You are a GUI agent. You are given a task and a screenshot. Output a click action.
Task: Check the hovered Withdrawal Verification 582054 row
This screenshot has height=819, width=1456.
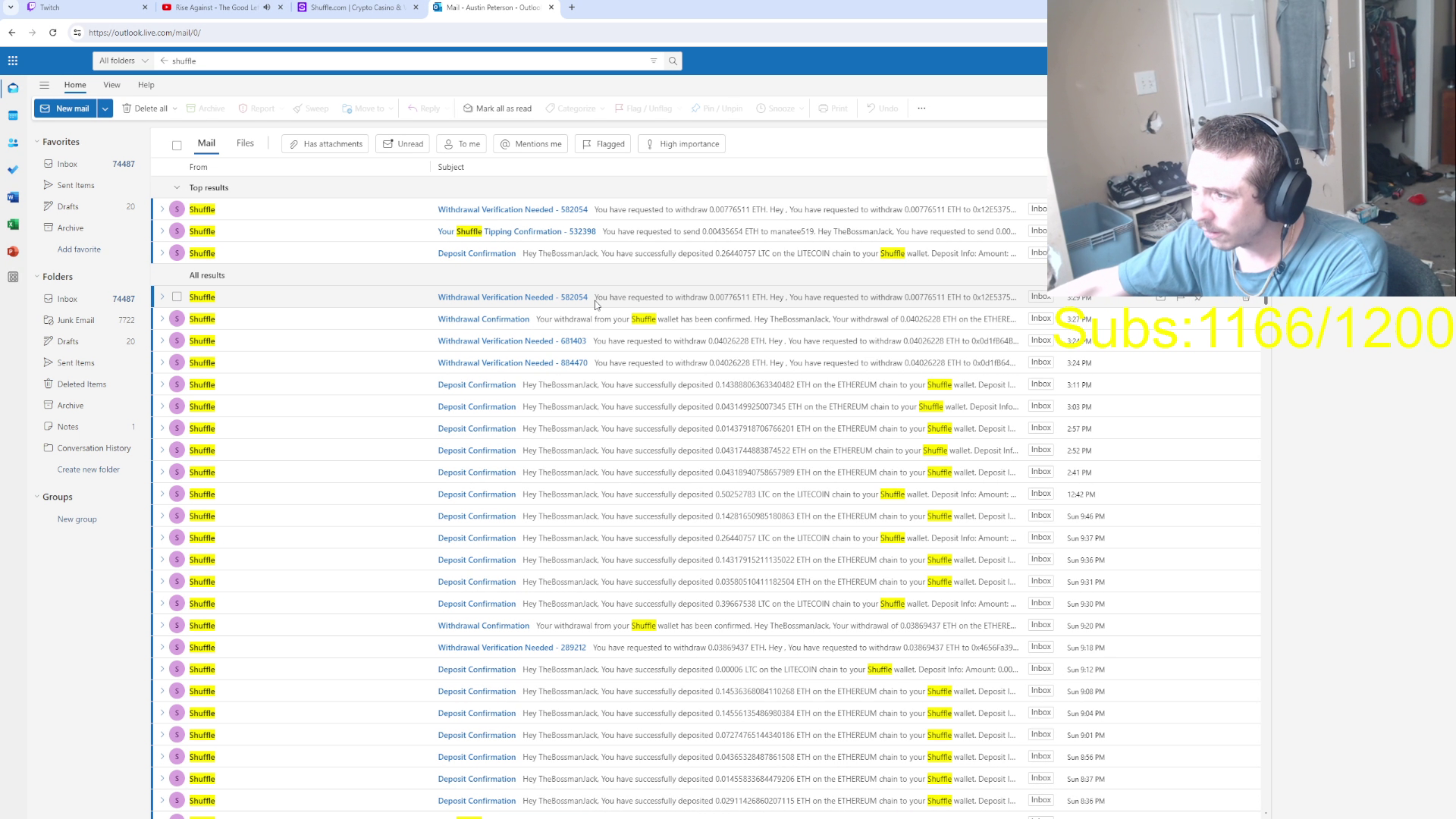(x=177, y=297)
